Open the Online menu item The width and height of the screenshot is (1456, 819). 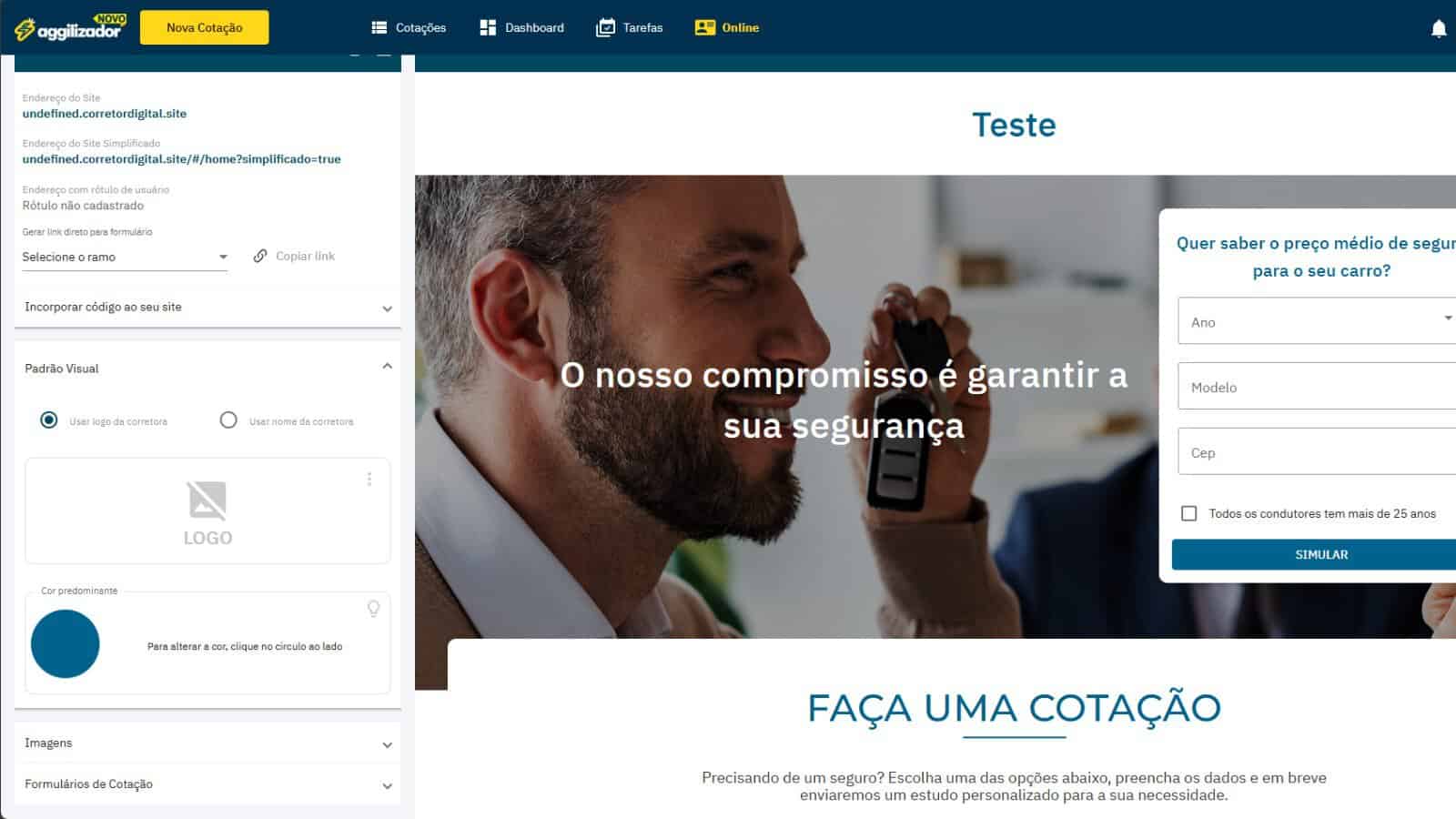(727, 27)
